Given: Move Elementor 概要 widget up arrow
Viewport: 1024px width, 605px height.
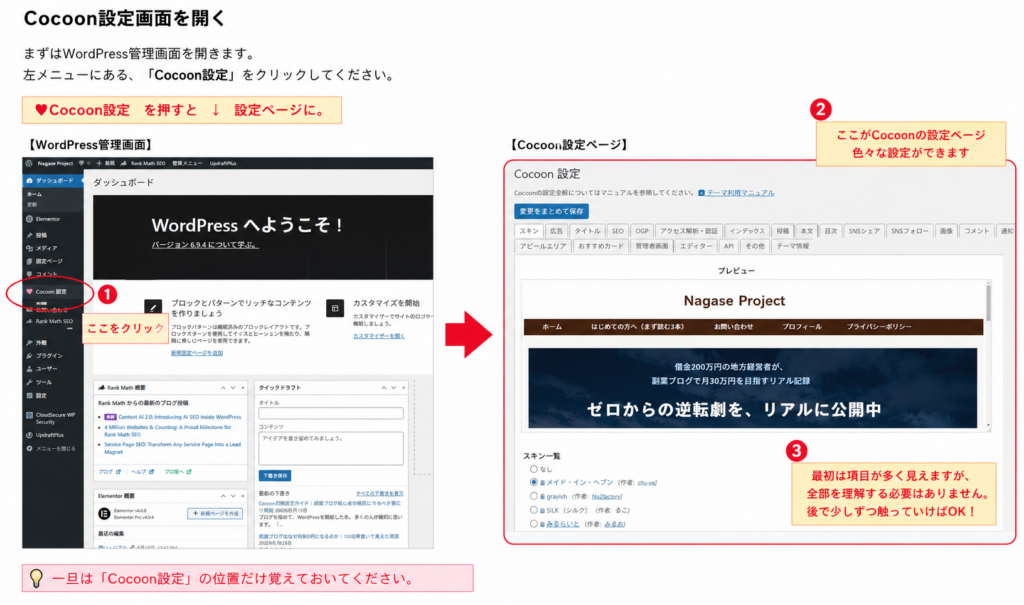Looking at the screenshot, I should 223,496.
